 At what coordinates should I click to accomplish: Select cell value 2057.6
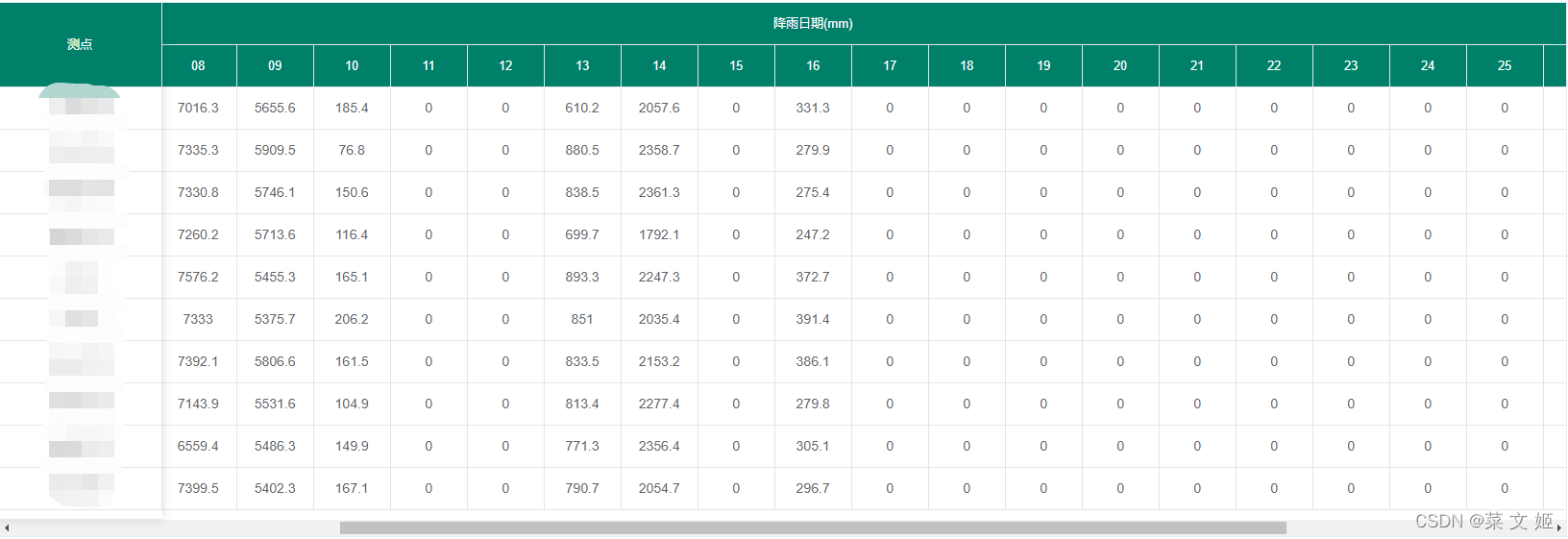[659, 108]
